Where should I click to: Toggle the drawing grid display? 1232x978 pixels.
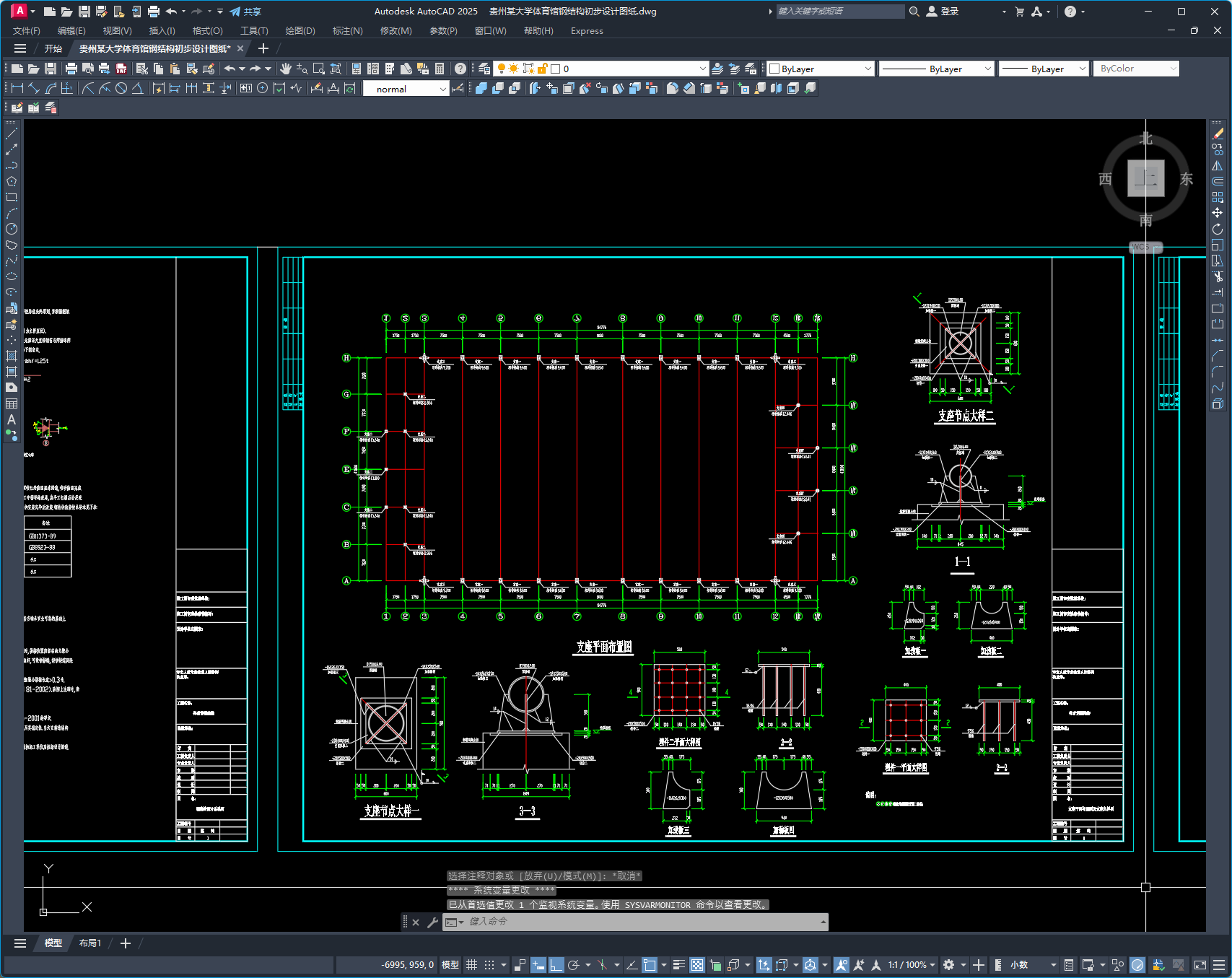472,965
